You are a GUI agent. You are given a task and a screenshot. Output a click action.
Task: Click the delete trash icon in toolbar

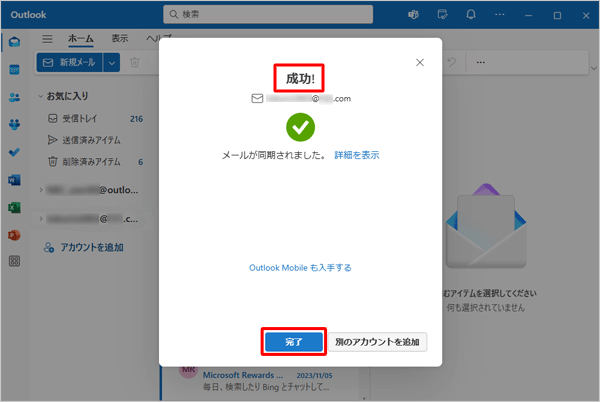pyautogui.click(x=135, y=62)
